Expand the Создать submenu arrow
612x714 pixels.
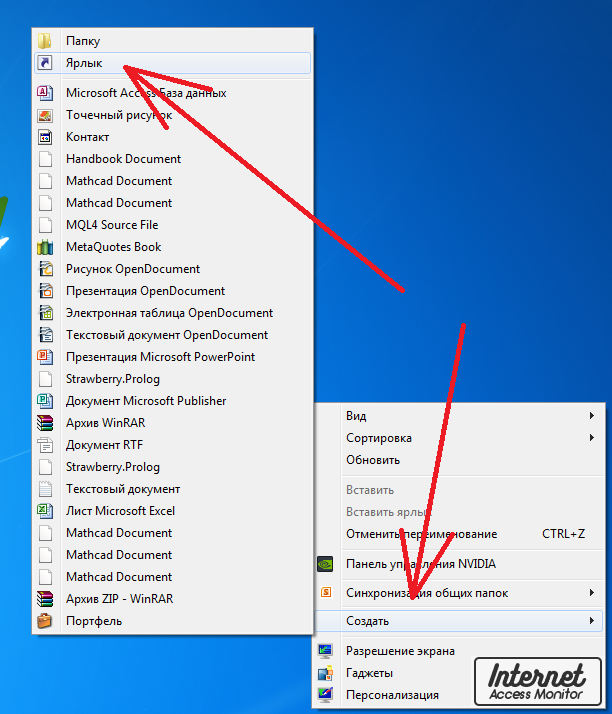pos(592,621)
